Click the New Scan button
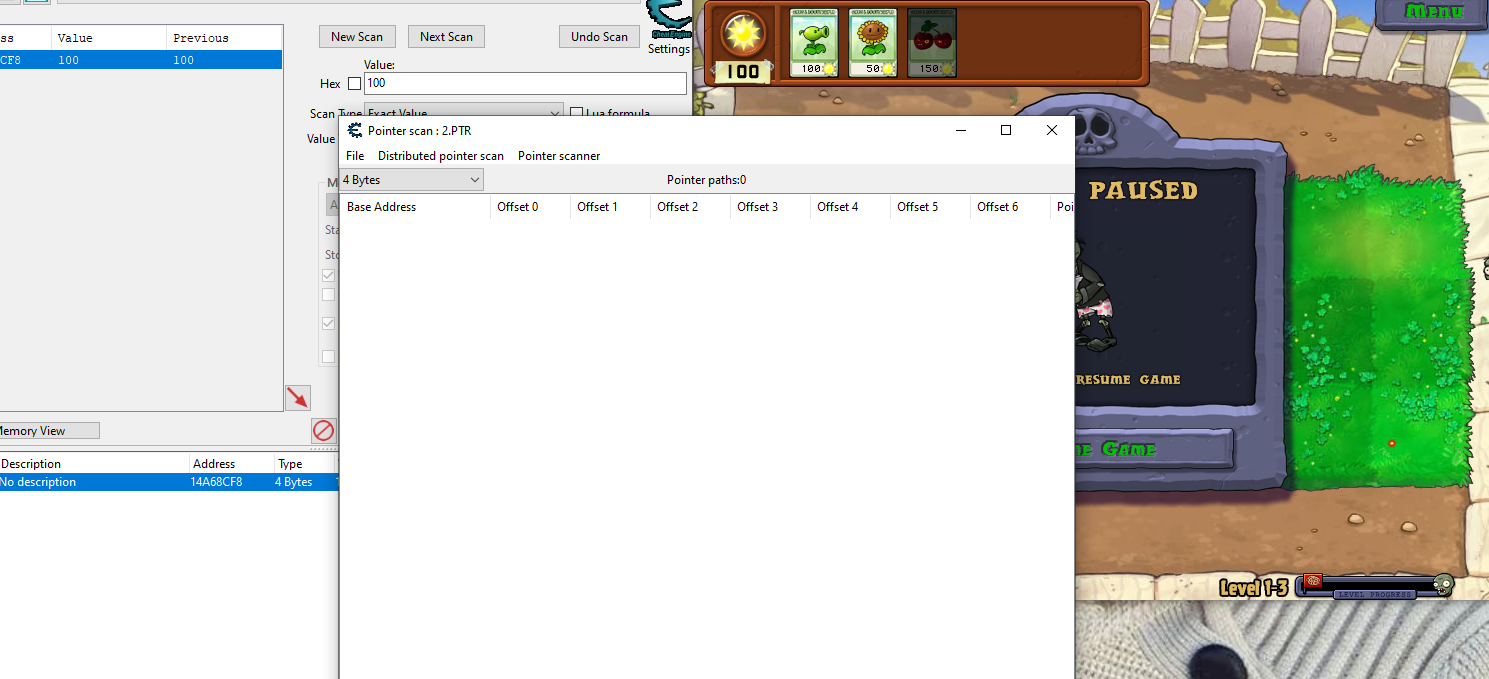 (x=357, y=37)
